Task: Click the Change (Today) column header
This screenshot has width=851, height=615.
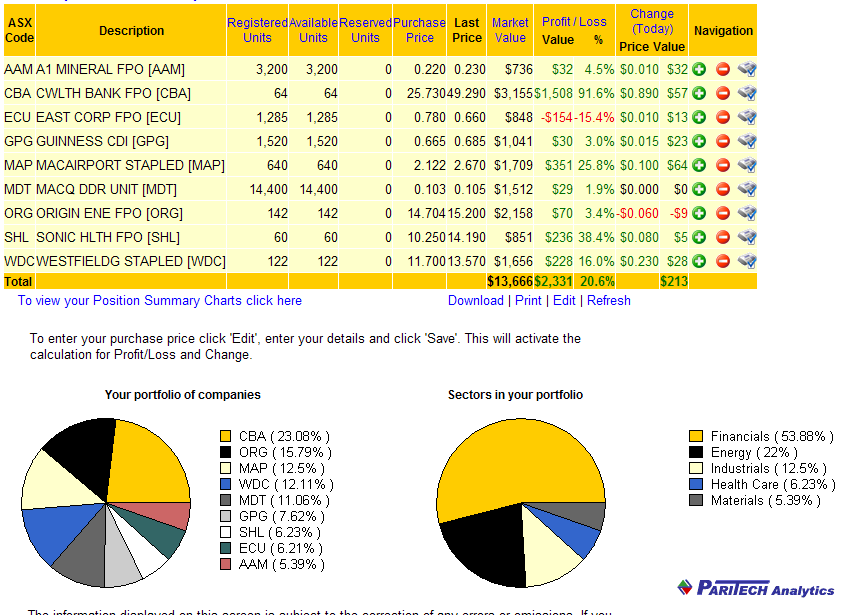Action: point(652,21)
